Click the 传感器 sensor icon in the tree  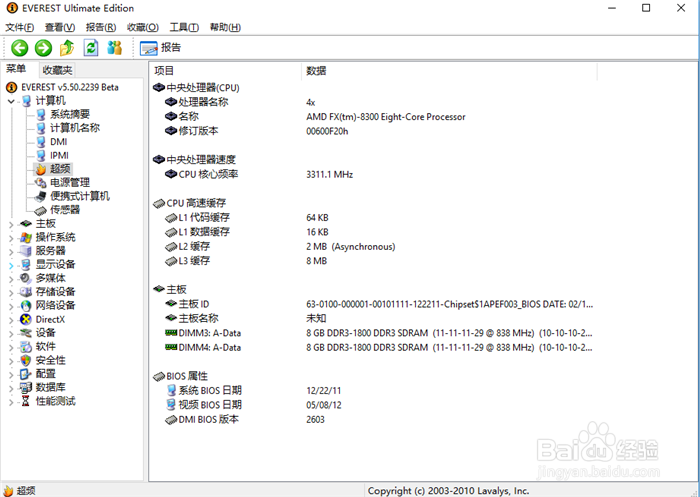click(x=41, y=210)
